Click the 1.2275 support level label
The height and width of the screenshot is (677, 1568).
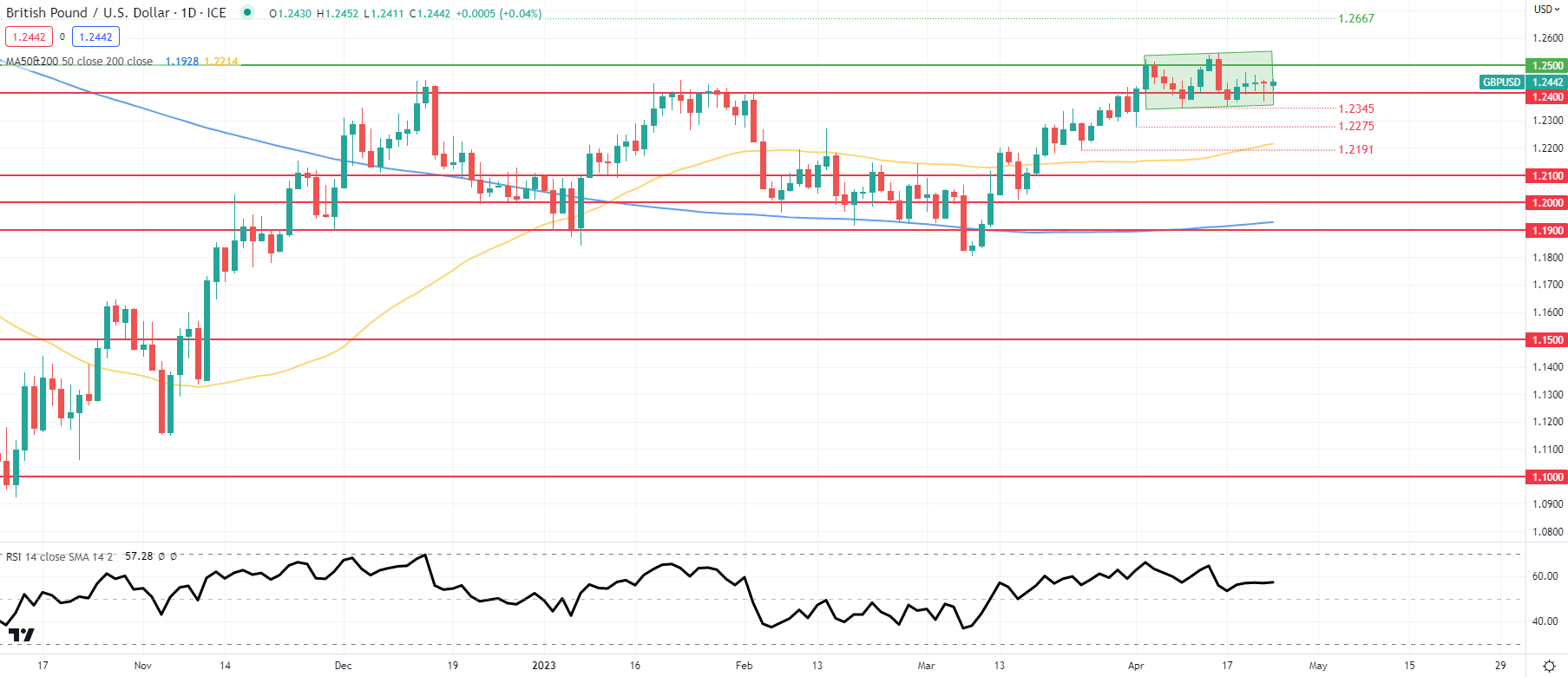(x=1356, y=126)
